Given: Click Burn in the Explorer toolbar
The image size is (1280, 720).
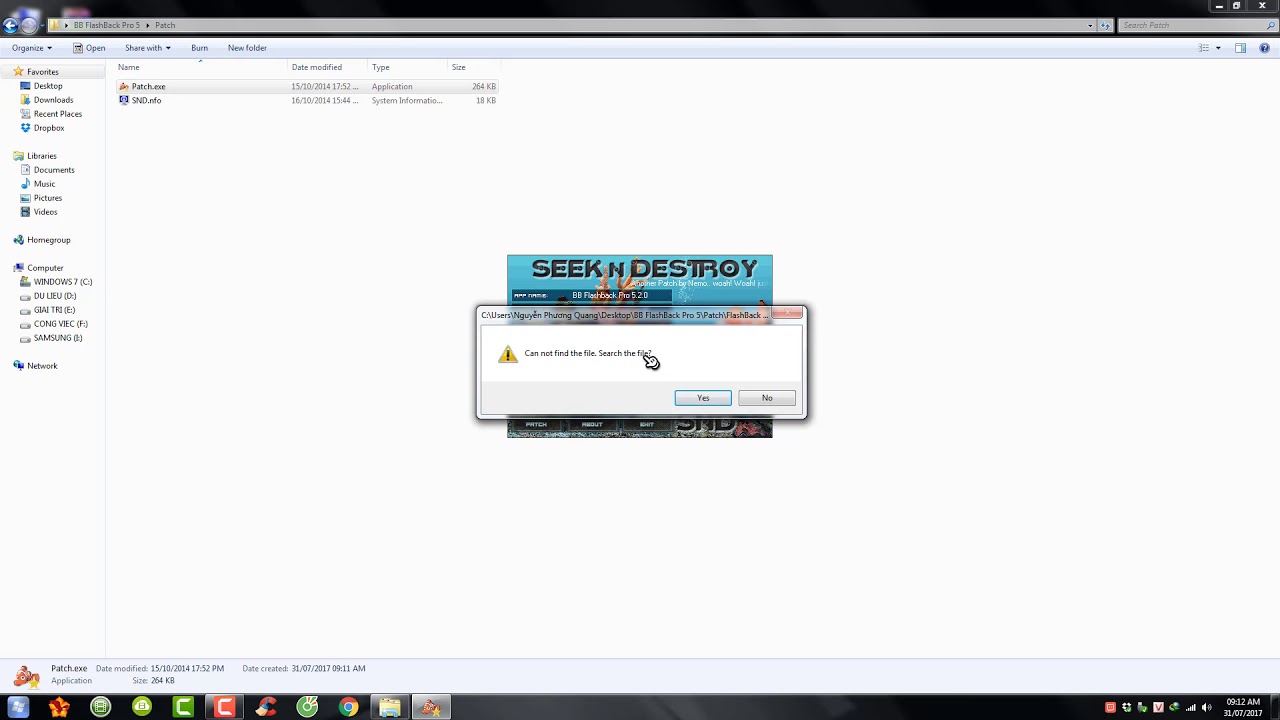Looking at the screenshot, I should 199,48.
